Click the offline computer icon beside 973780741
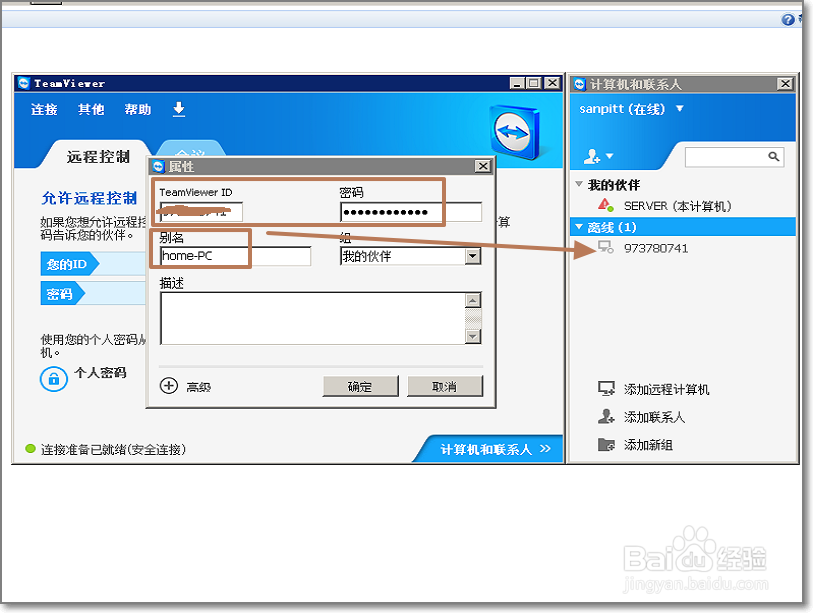The width and height of the screenshot is (813, 613). coord(604,246)
